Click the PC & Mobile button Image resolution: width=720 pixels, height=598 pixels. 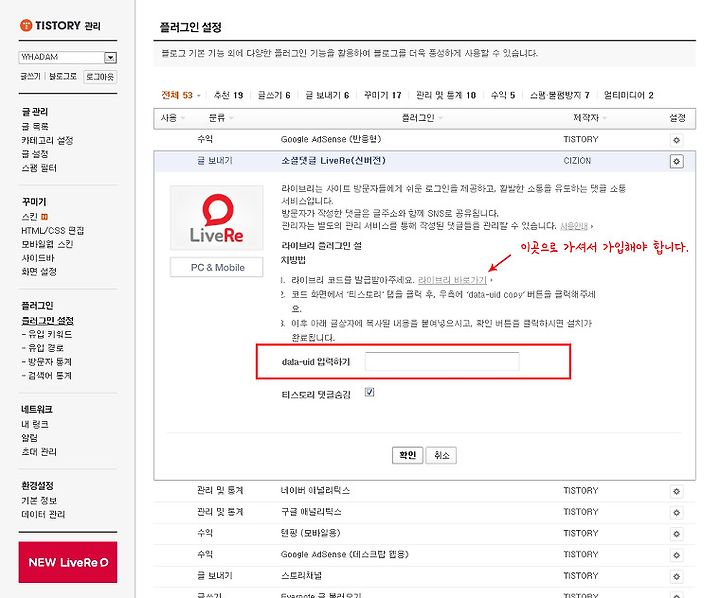pyautogui.click(x=217, y=267)
